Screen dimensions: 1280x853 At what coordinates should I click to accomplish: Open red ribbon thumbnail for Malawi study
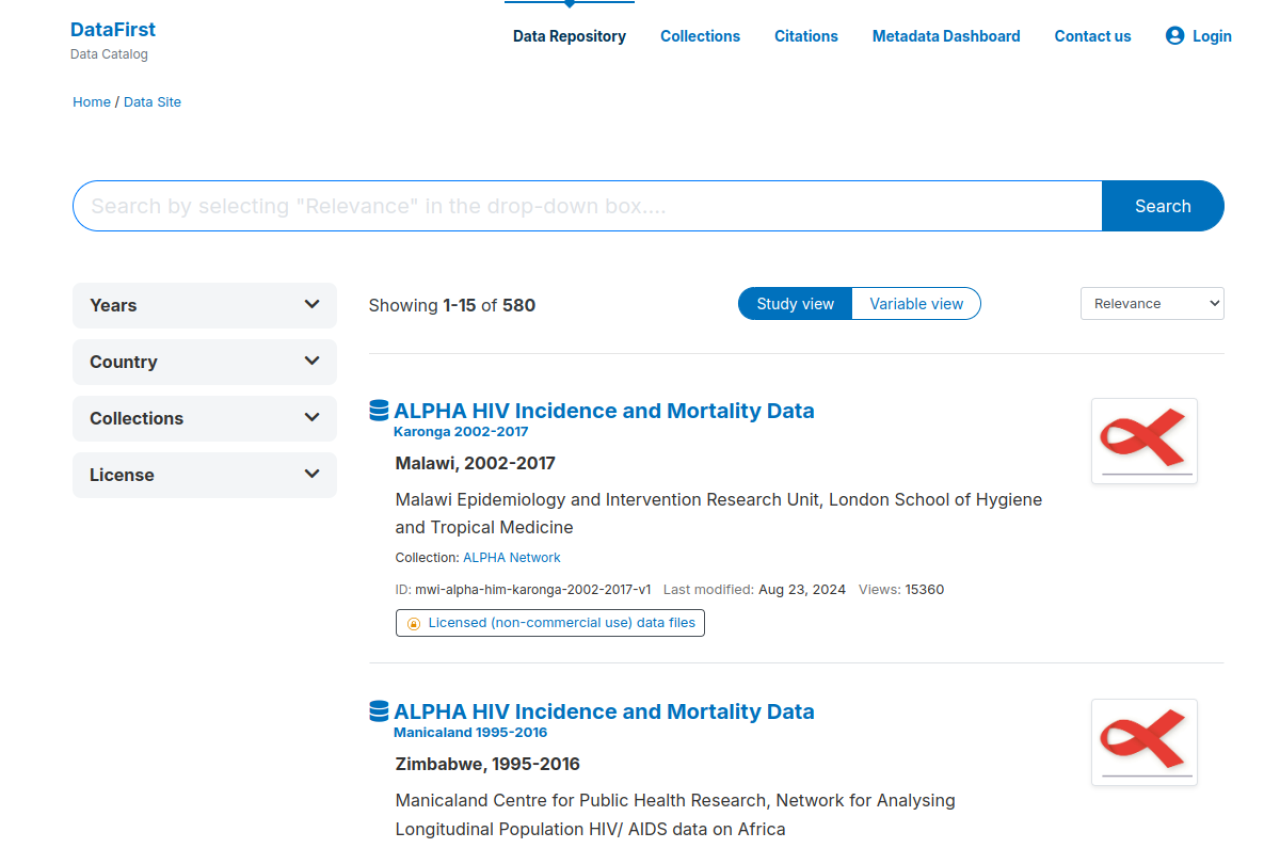coord(1144,441)
